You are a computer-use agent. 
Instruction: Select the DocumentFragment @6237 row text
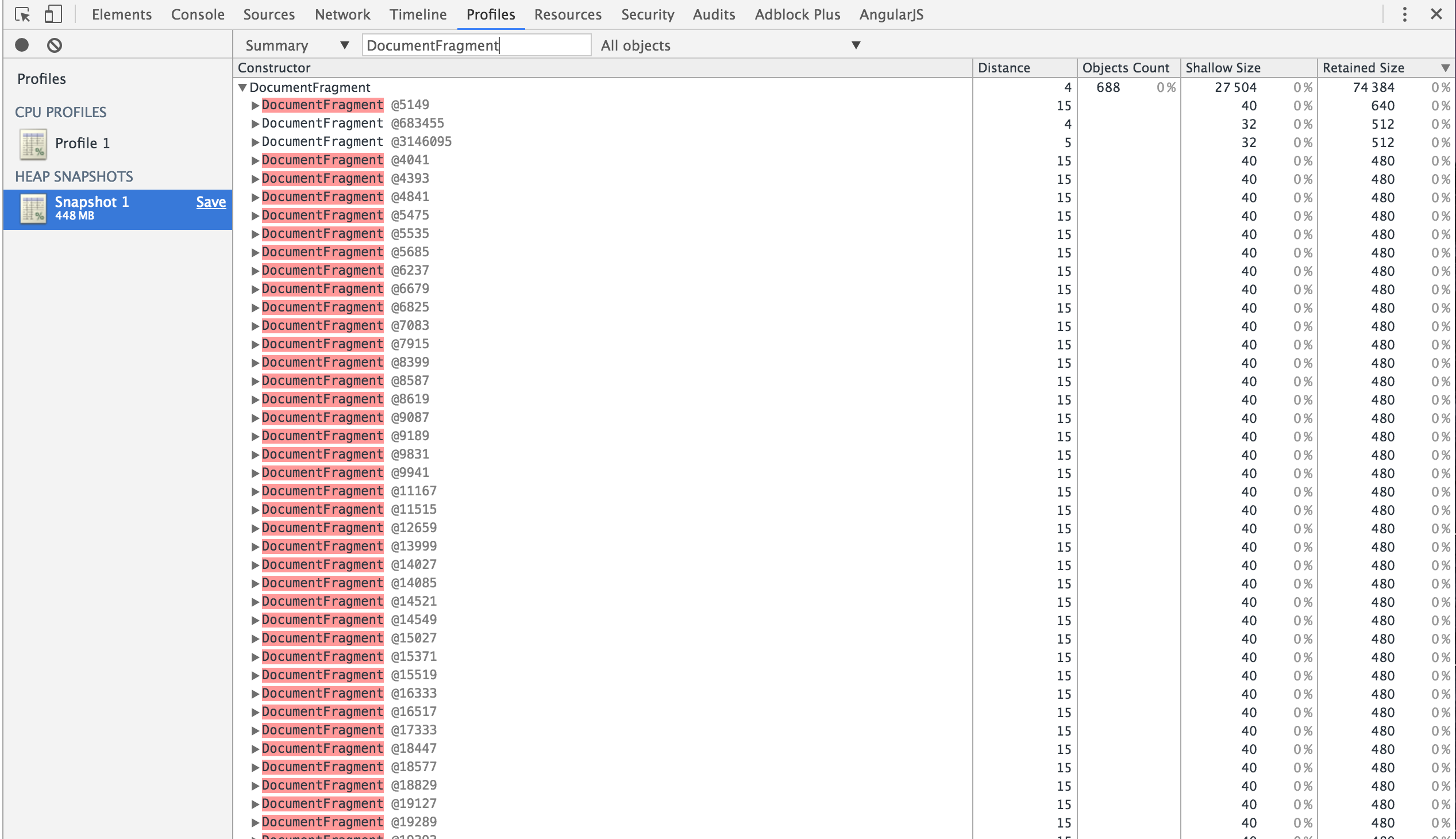click(345, 271)
